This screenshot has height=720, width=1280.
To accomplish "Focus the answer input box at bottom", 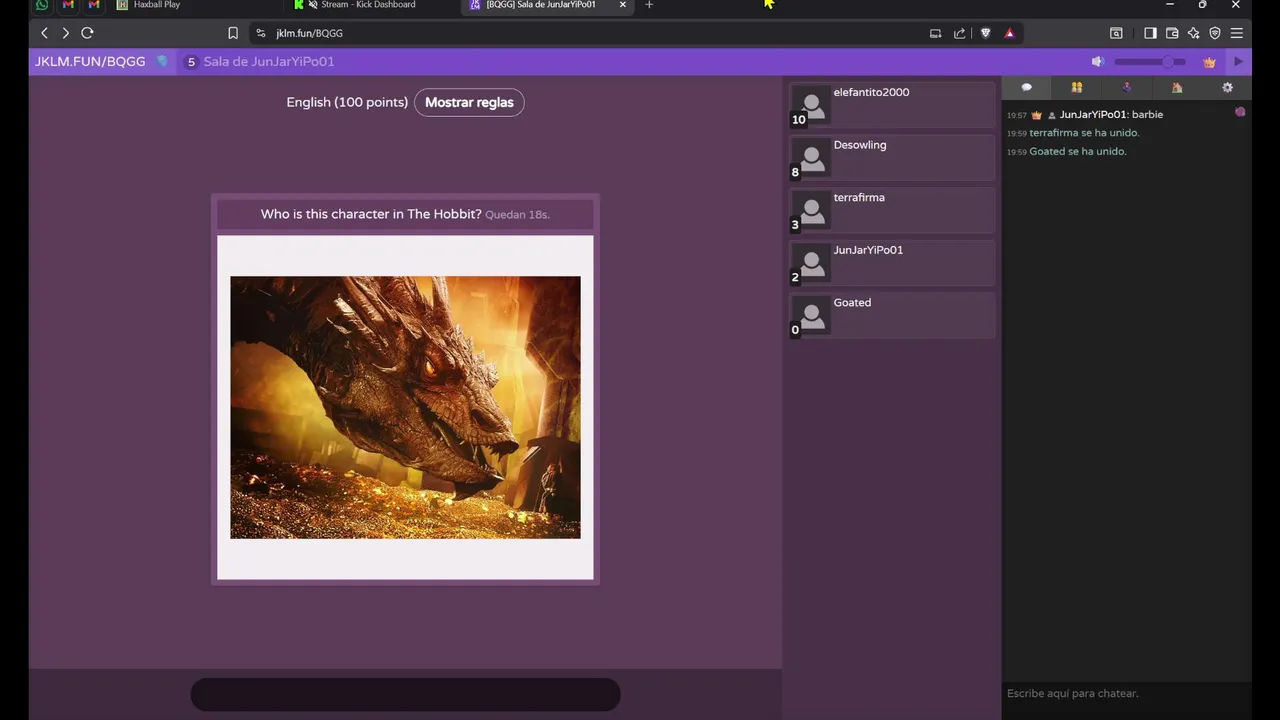I will click(405, 695).
